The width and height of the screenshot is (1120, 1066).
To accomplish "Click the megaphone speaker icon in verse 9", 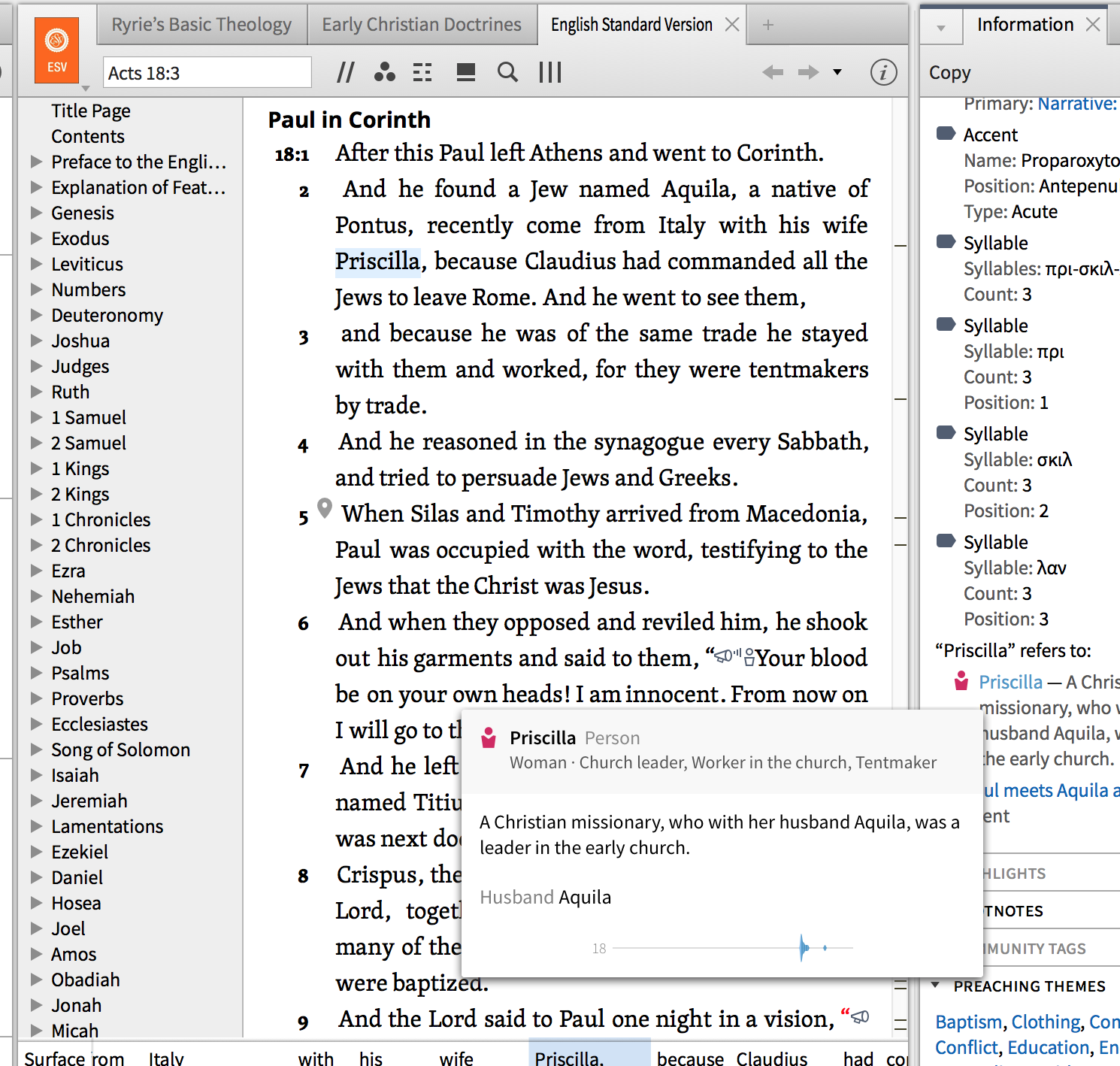I will pyautogui.click(x=860, y=1017).
